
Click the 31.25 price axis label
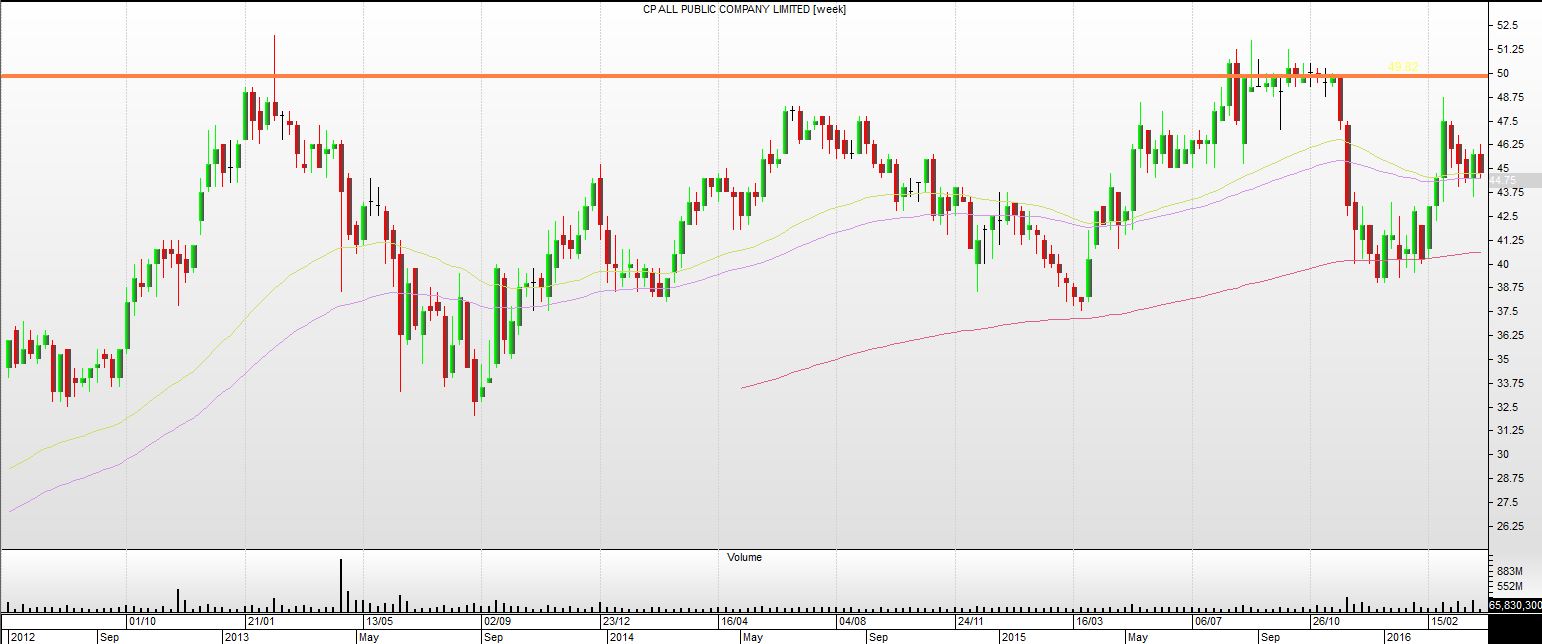point(1510,430)
